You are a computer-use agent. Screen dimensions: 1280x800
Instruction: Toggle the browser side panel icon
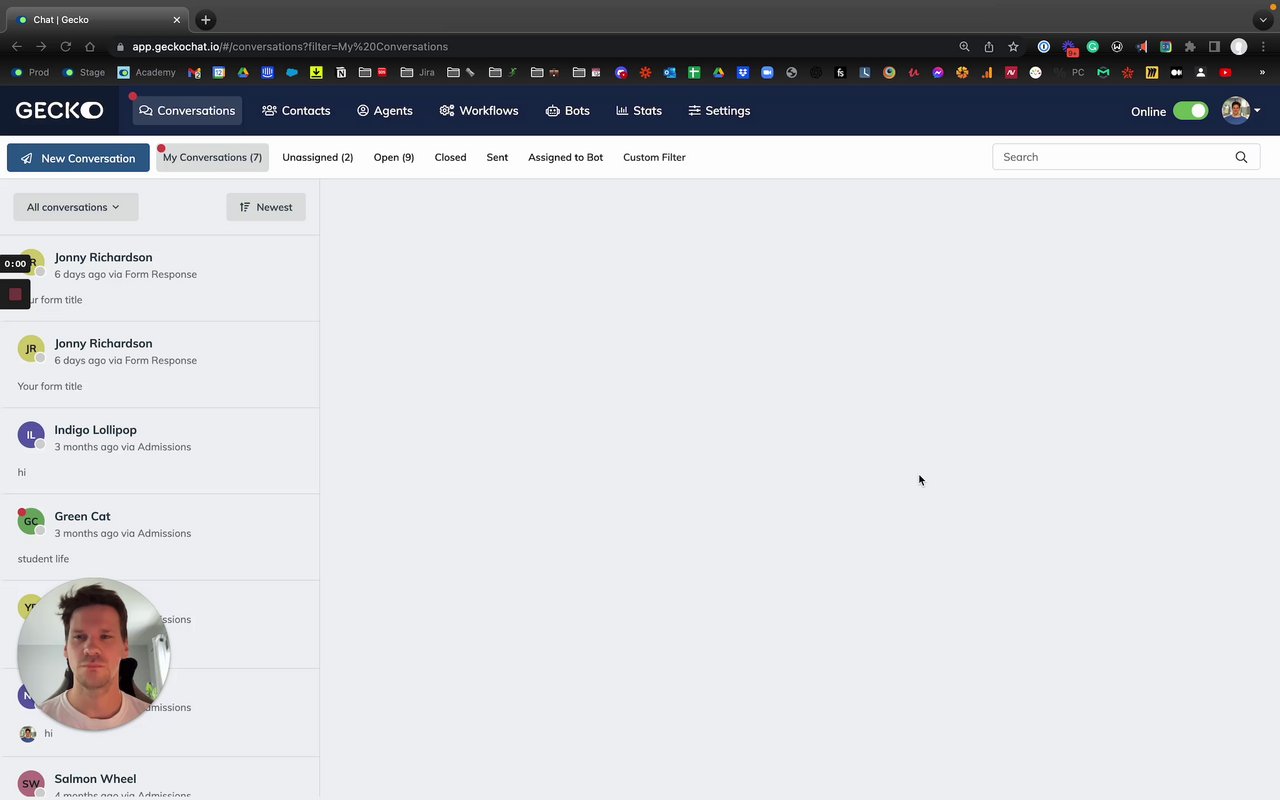tap(1214, 46)
